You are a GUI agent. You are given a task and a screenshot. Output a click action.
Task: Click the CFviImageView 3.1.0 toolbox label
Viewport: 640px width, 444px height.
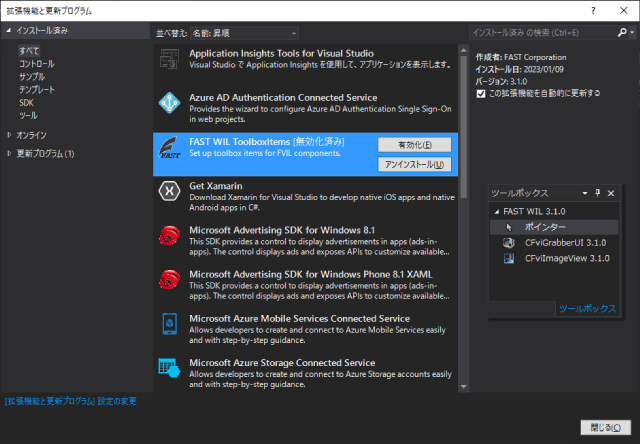567,258
